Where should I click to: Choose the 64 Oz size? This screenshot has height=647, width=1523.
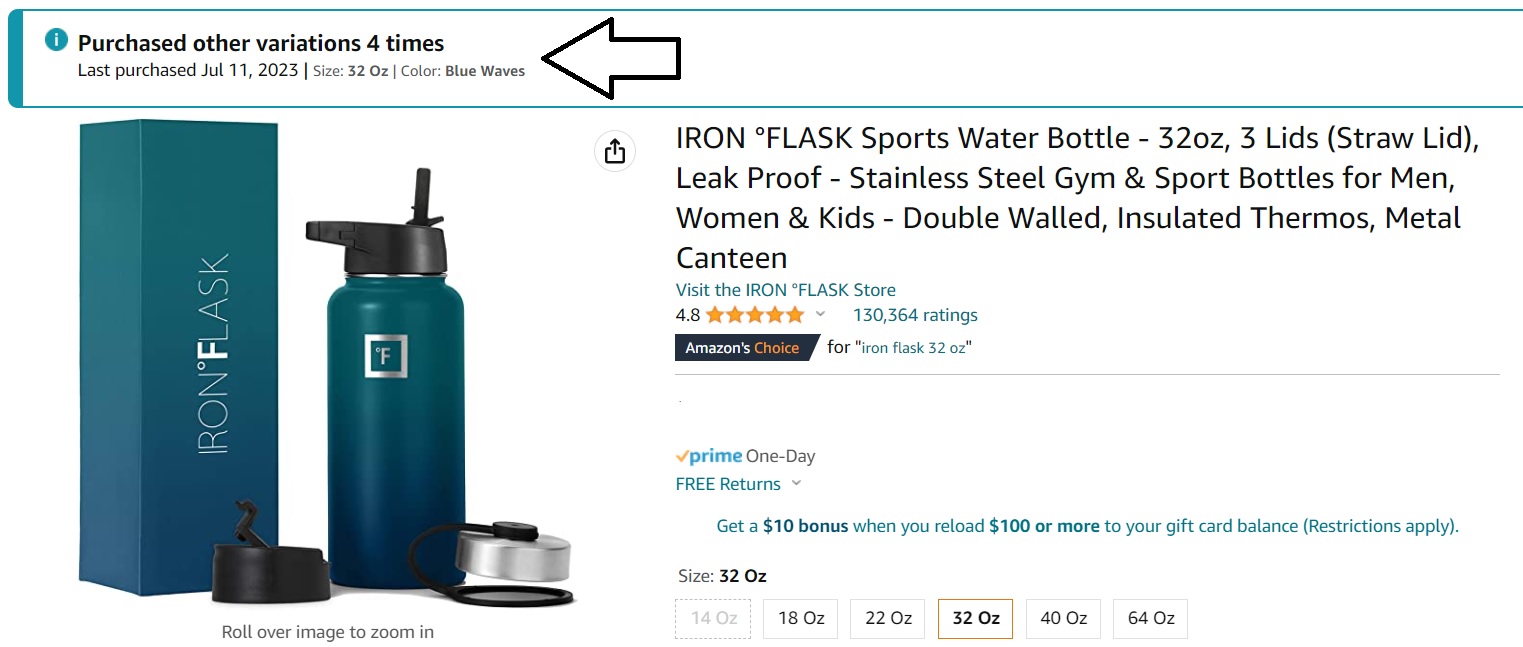1150,618
